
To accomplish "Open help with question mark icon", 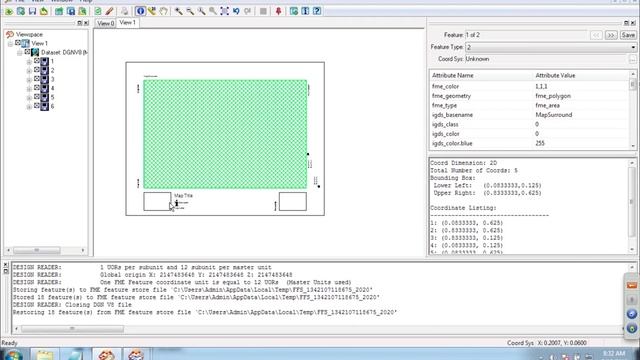I will click(317, 11).
